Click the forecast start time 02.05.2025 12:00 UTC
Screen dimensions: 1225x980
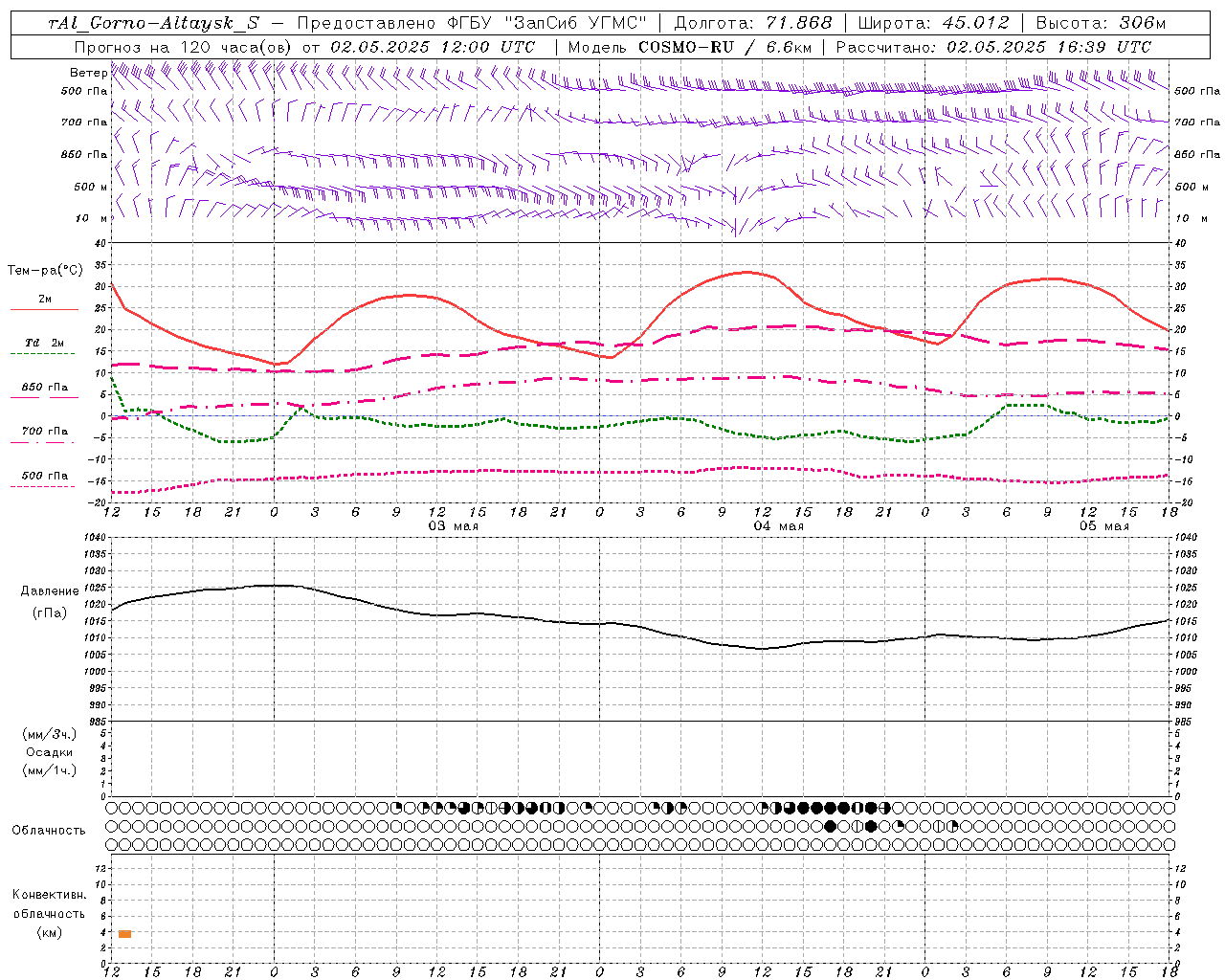click(x=433, y=47)
